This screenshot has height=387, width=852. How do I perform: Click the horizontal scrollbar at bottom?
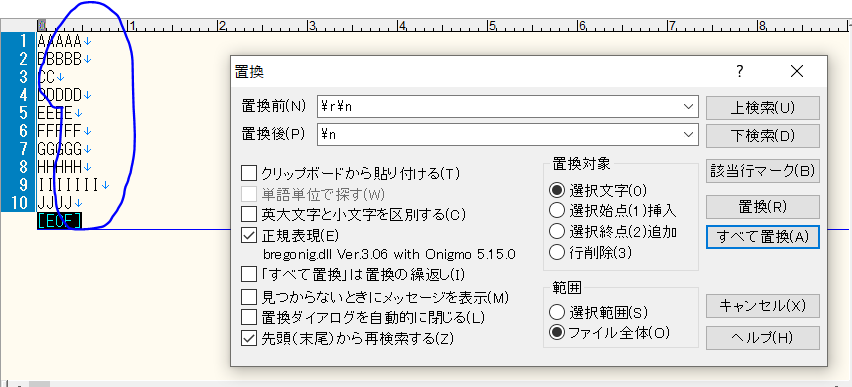[x=426, y=384]
